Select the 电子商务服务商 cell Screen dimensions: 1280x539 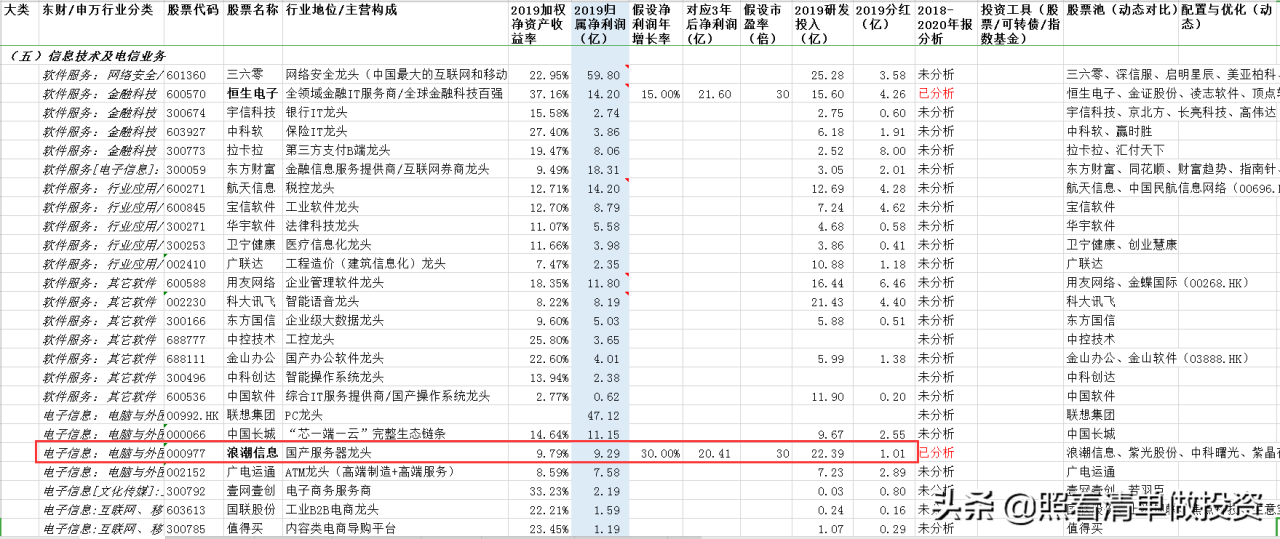point(330,490)
